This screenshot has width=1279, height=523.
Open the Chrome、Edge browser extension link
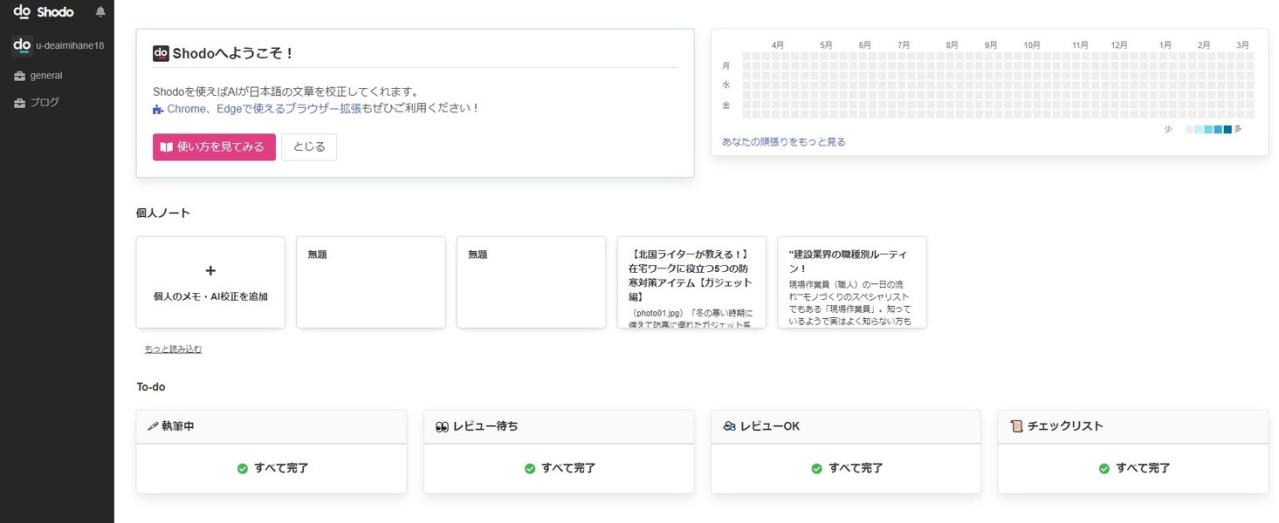click(x=264, y=108)
